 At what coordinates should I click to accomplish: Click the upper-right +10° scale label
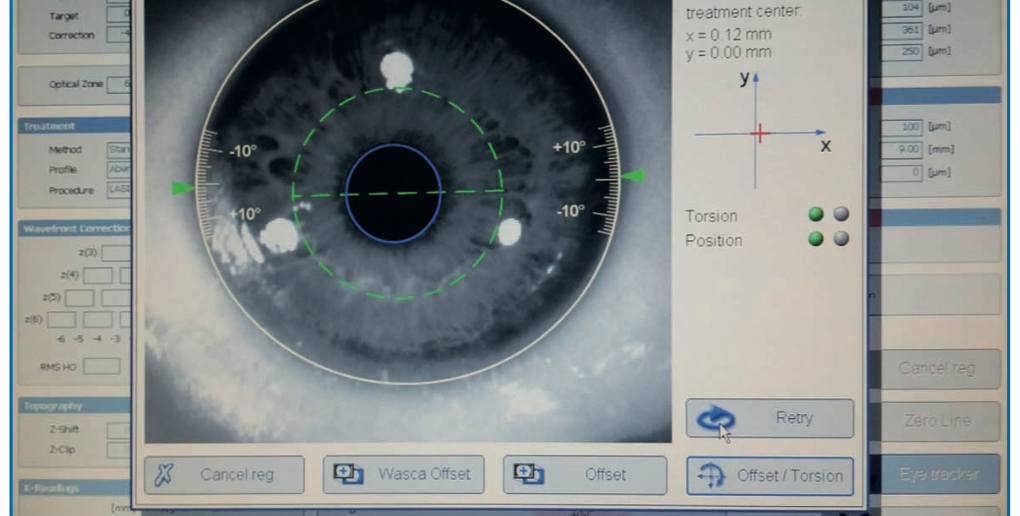569,148
